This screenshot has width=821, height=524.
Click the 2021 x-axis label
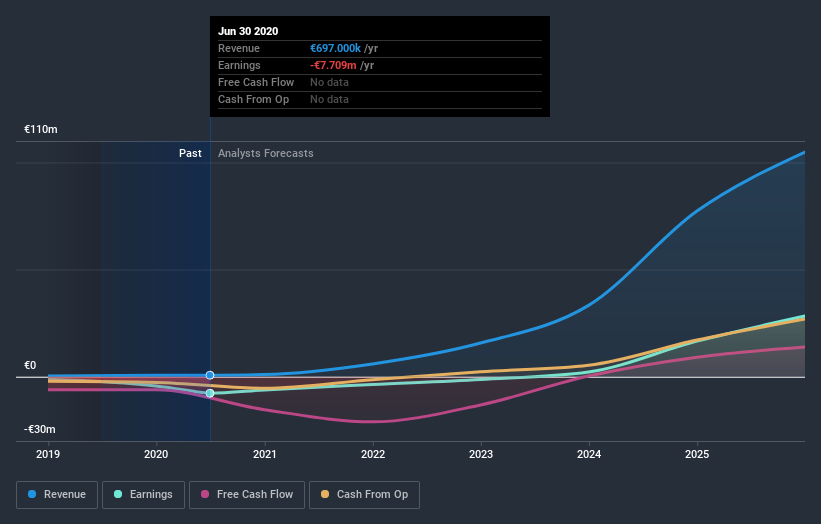[264, 454]
